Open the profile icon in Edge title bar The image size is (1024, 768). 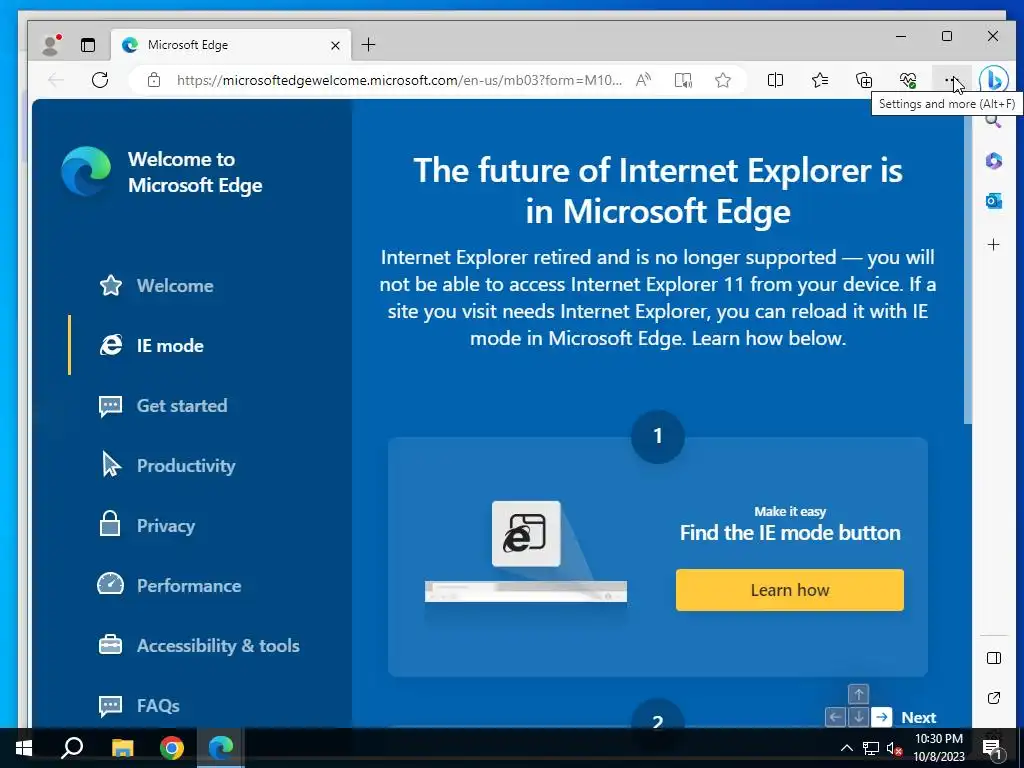51,44
